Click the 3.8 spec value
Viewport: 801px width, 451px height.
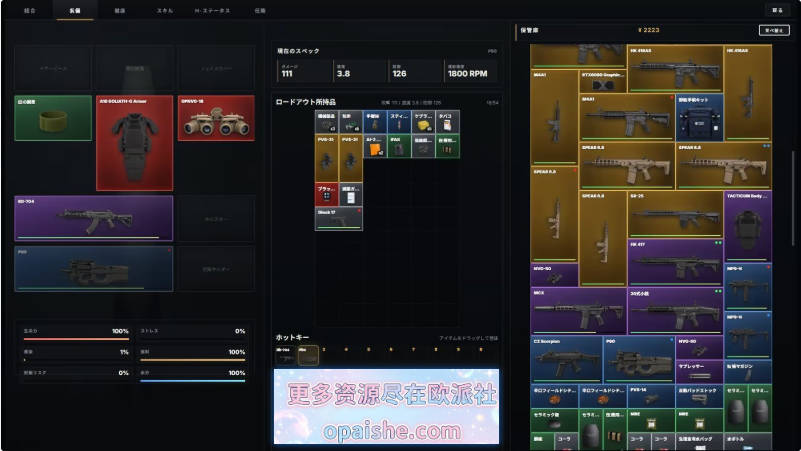coord(343,74)
